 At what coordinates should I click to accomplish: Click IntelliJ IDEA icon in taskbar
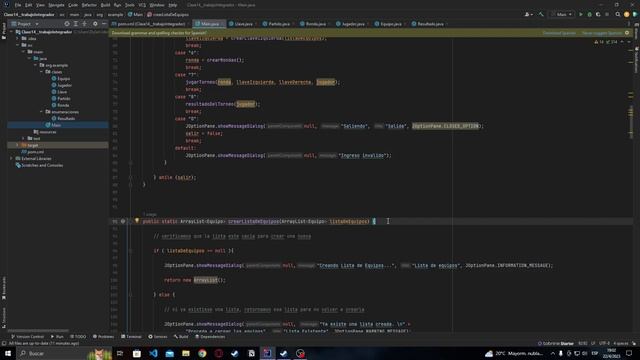pyautogui.click(x=267, y=353)
